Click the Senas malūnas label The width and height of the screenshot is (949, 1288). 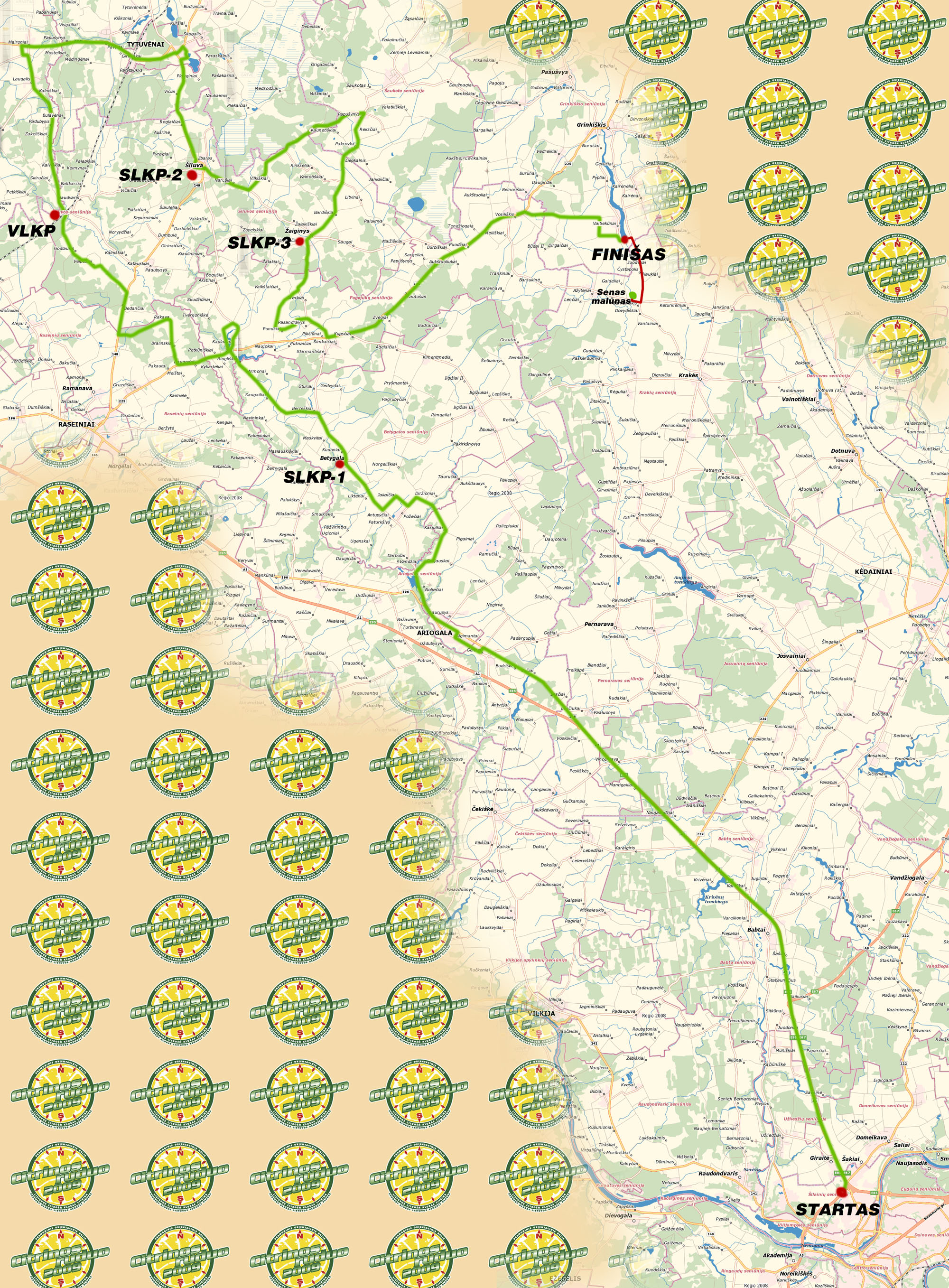click(611, 297)
